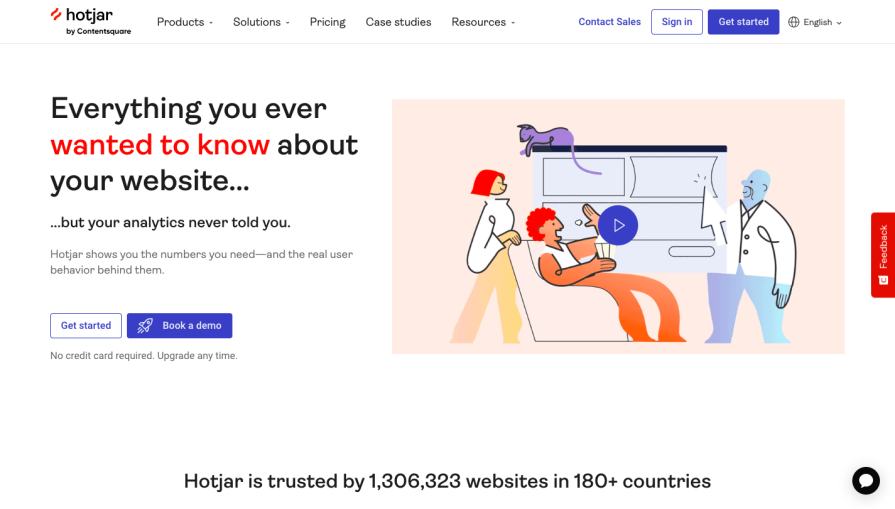Screen dimensions: 895x509
Task: Expand the Products menu
Action: click(185, 22)
